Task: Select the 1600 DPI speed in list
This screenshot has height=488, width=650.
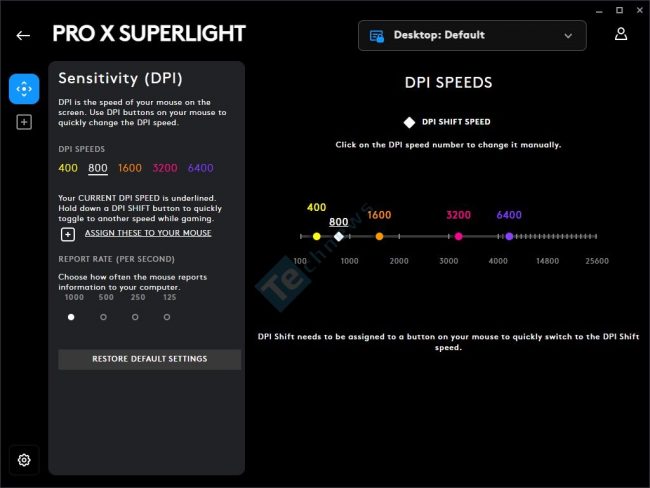Action: 130,168
